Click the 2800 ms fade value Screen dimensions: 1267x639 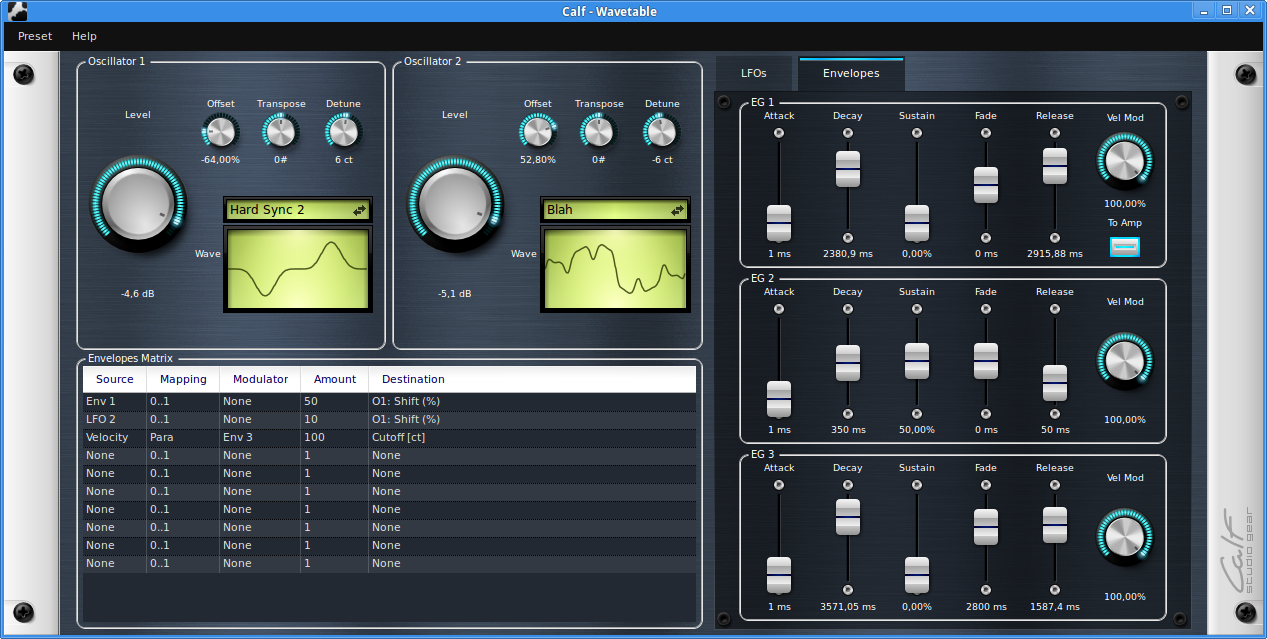click(x=986, y=607)
